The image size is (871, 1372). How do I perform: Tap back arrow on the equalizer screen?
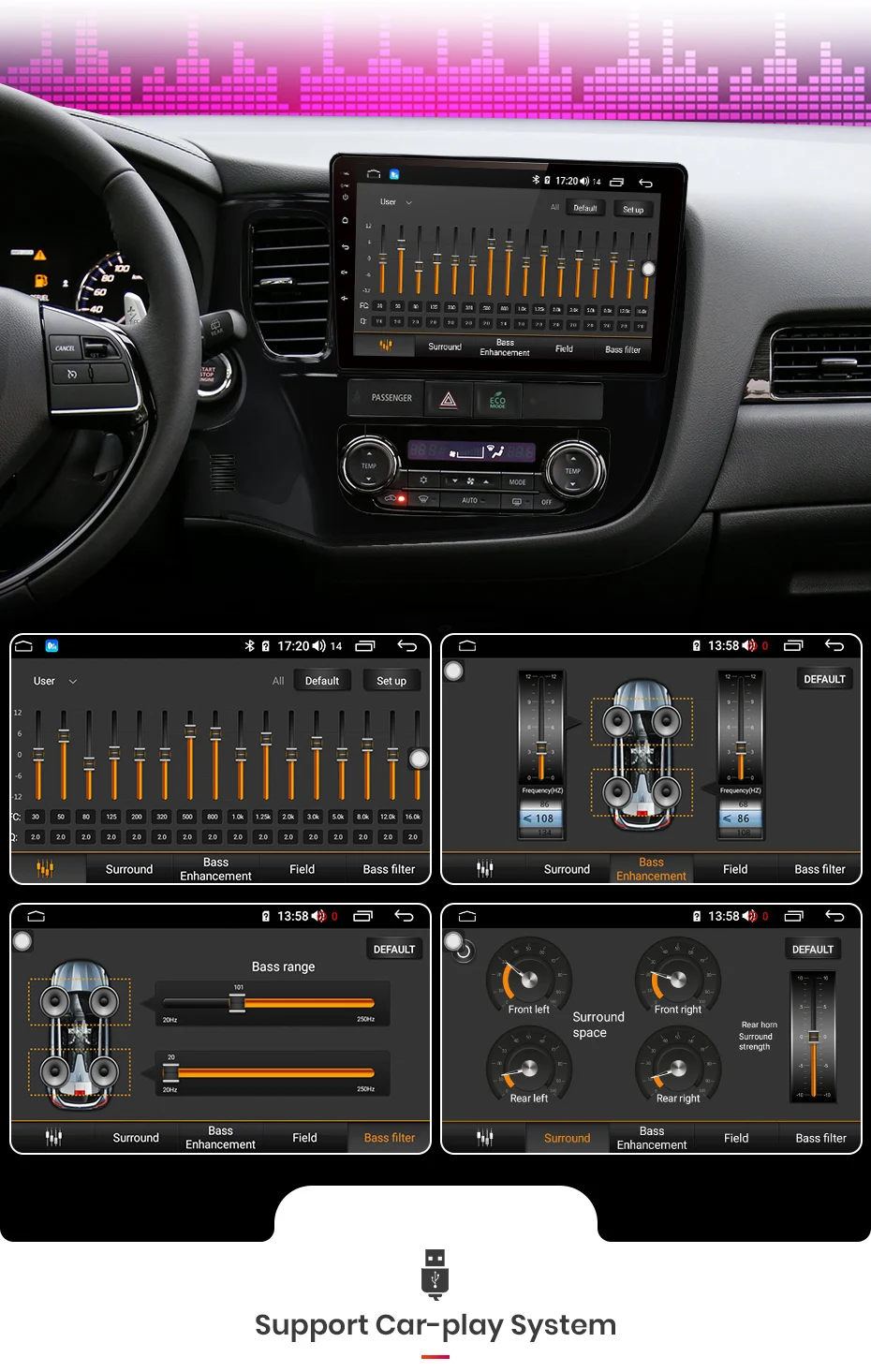pyautogui.click(x=406, y=646)
